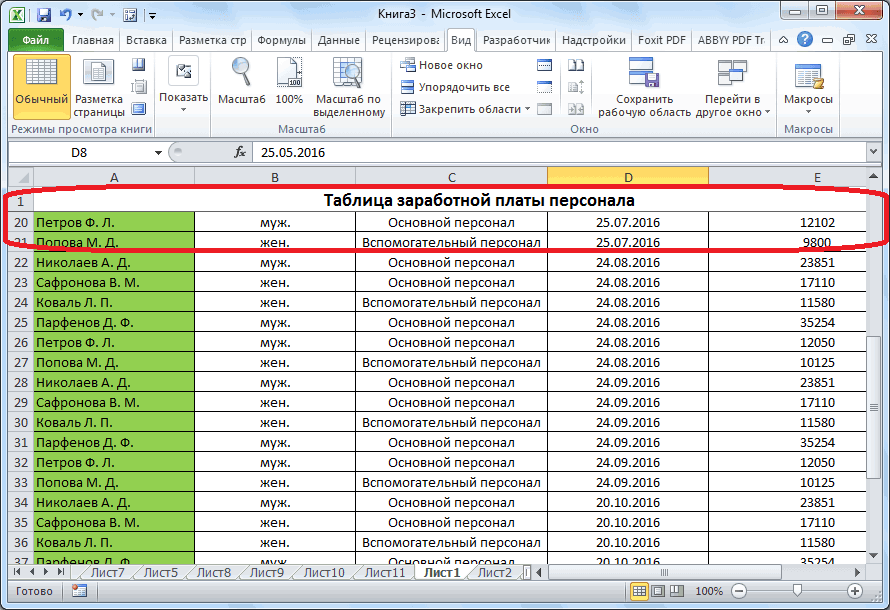
Task: Open the Масштаб zoom dialog
Action: [x=241, y=84]
